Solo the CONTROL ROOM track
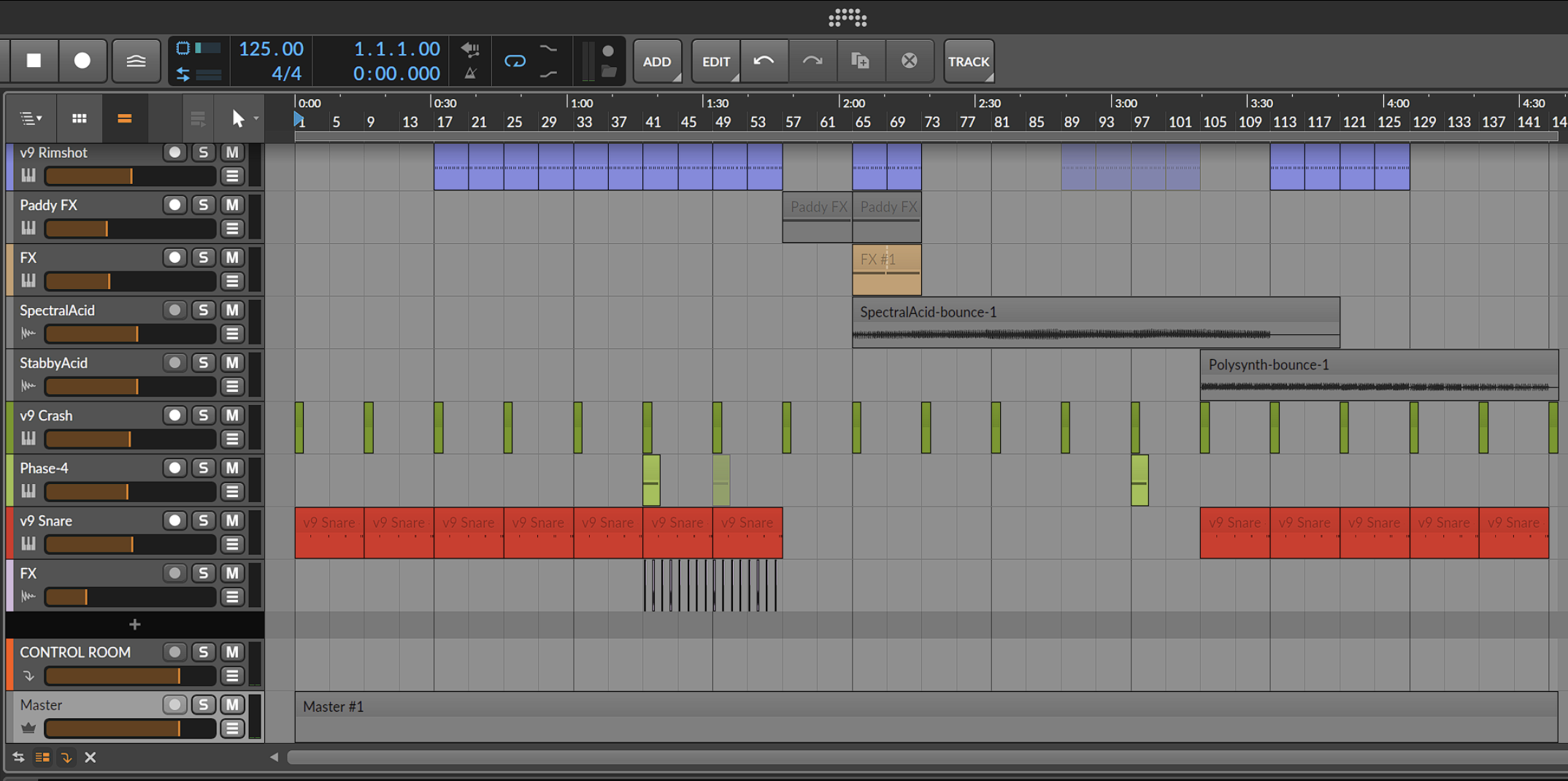This screenshot has height=781, width=1568. [204, 652]
